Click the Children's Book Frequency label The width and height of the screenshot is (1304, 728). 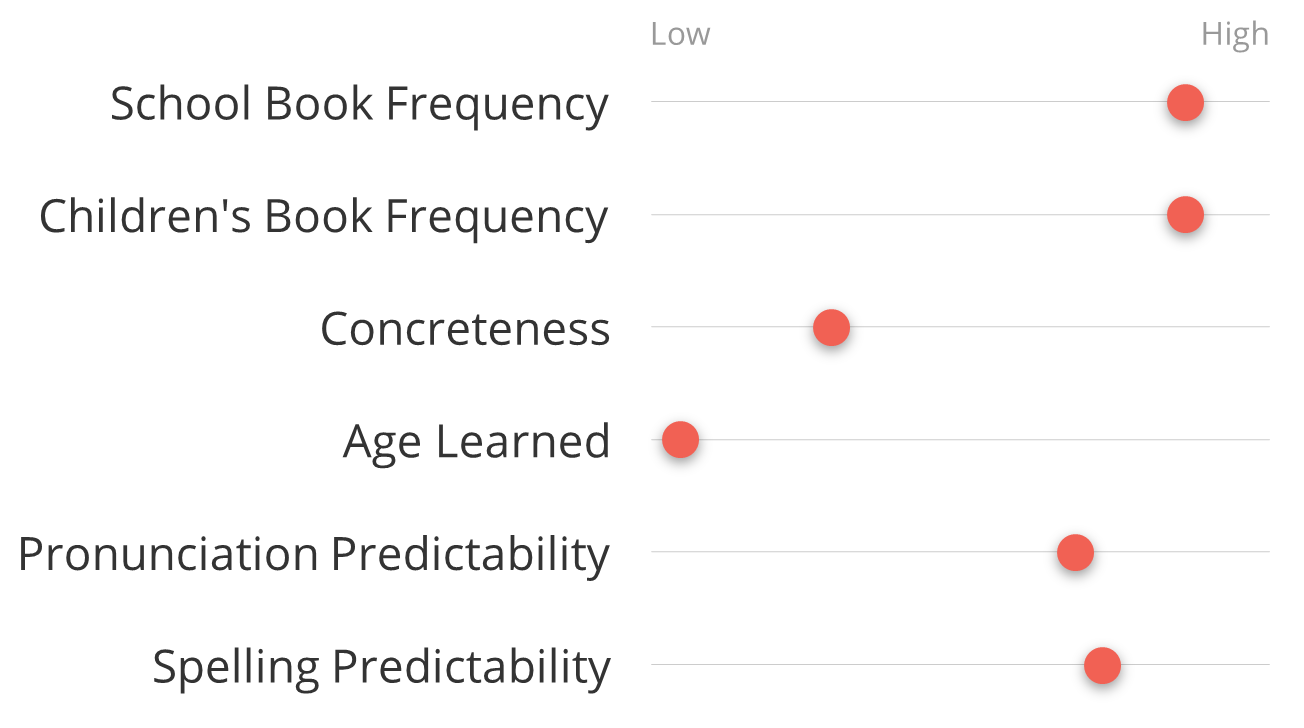pyautogui.click(x=323, y=217)
